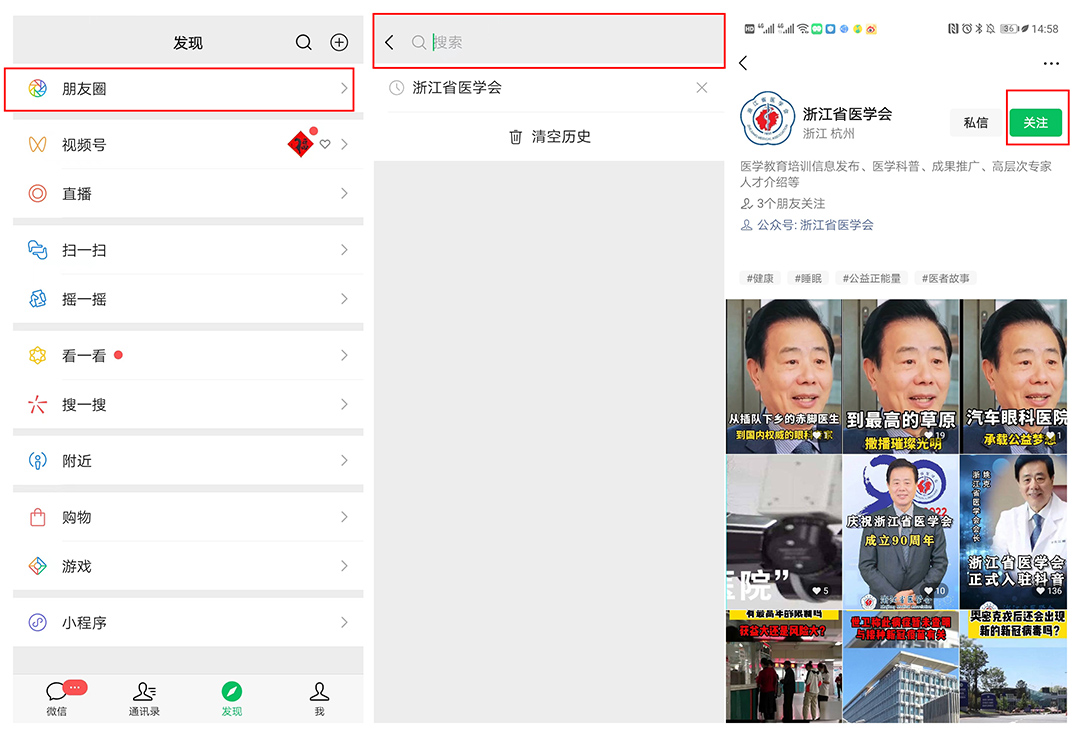
Task: Open video 汽车眼科医院
Action: pos(1014,376)
